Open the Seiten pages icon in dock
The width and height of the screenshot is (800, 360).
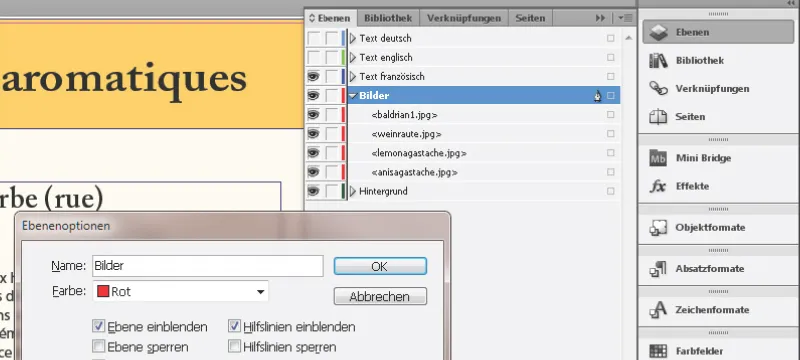[658, 117]
